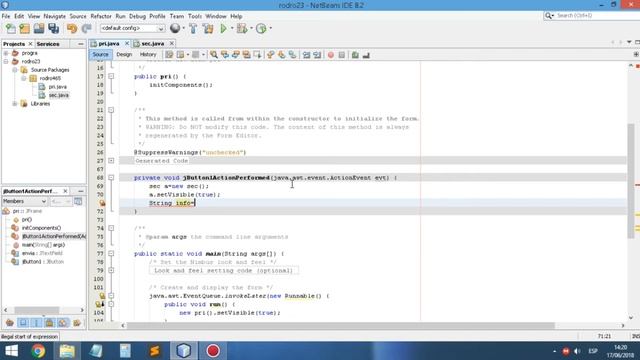
Task: Click the Last Edit icon in editor toolbar
Action: click(x=169, y=55)
